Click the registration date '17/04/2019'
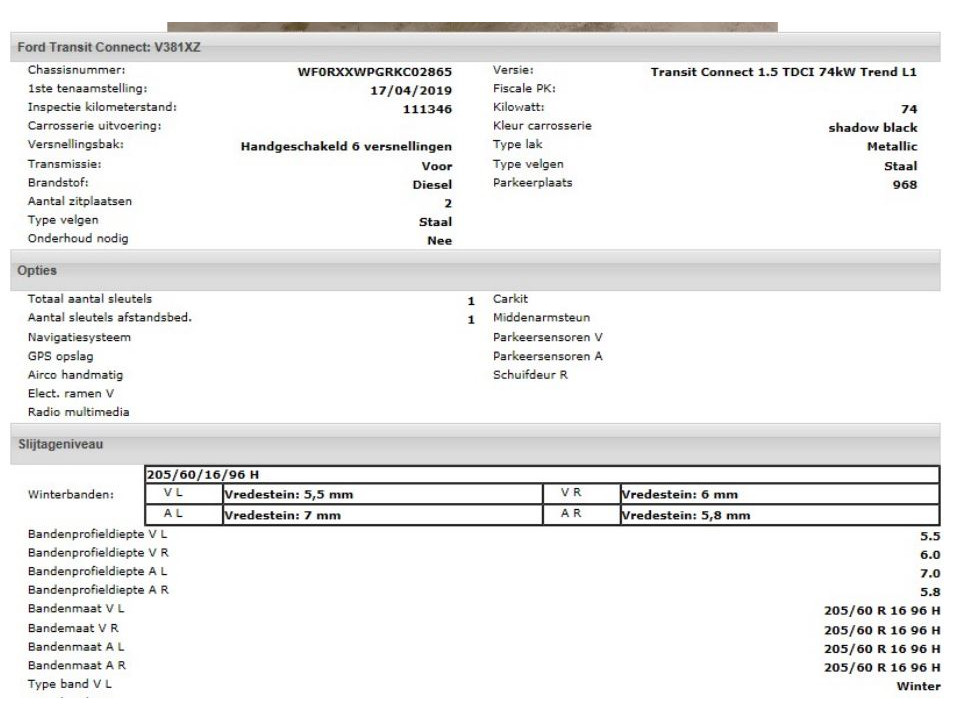Image resolution: width=962 pixels, height=721 pixels. [410, 90]
